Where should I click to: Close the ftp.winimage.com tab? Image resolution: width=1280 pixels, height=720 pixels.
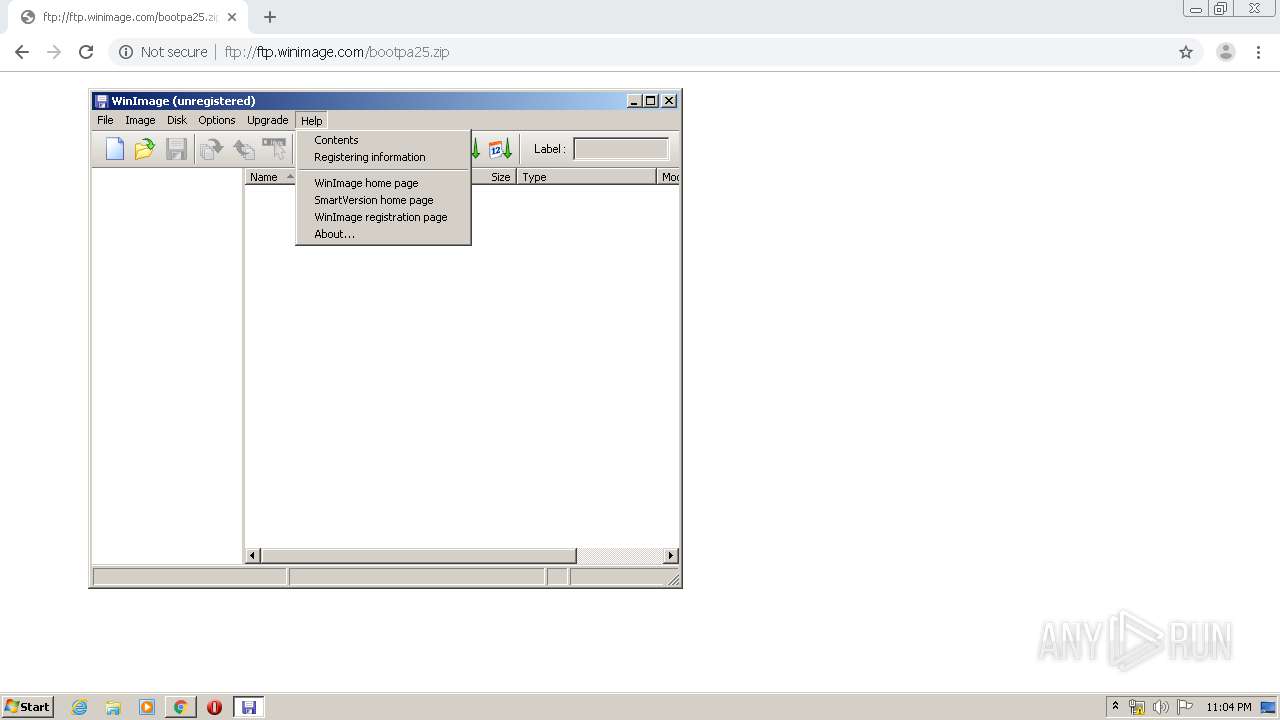[232, 17]
